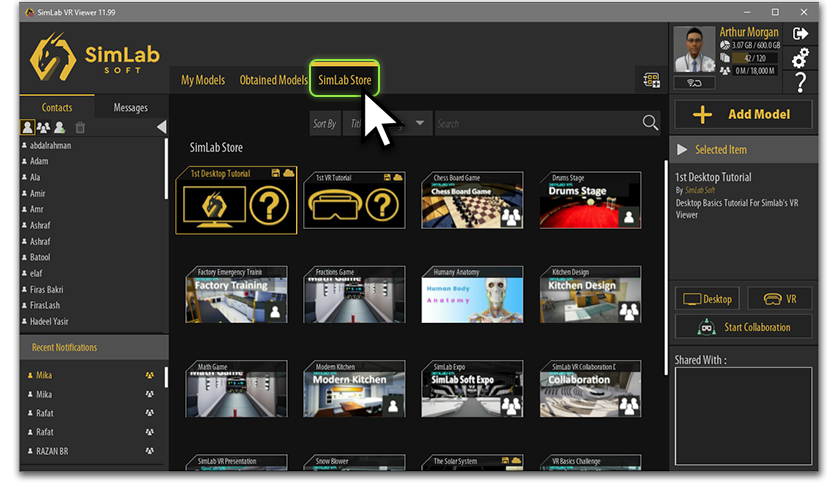Click the search magnifier icon

650,123
